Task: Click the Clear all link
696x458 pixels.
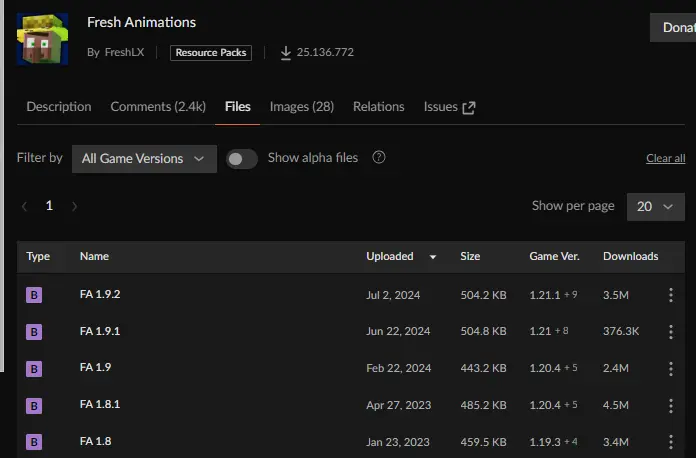Action: point(665,158)
